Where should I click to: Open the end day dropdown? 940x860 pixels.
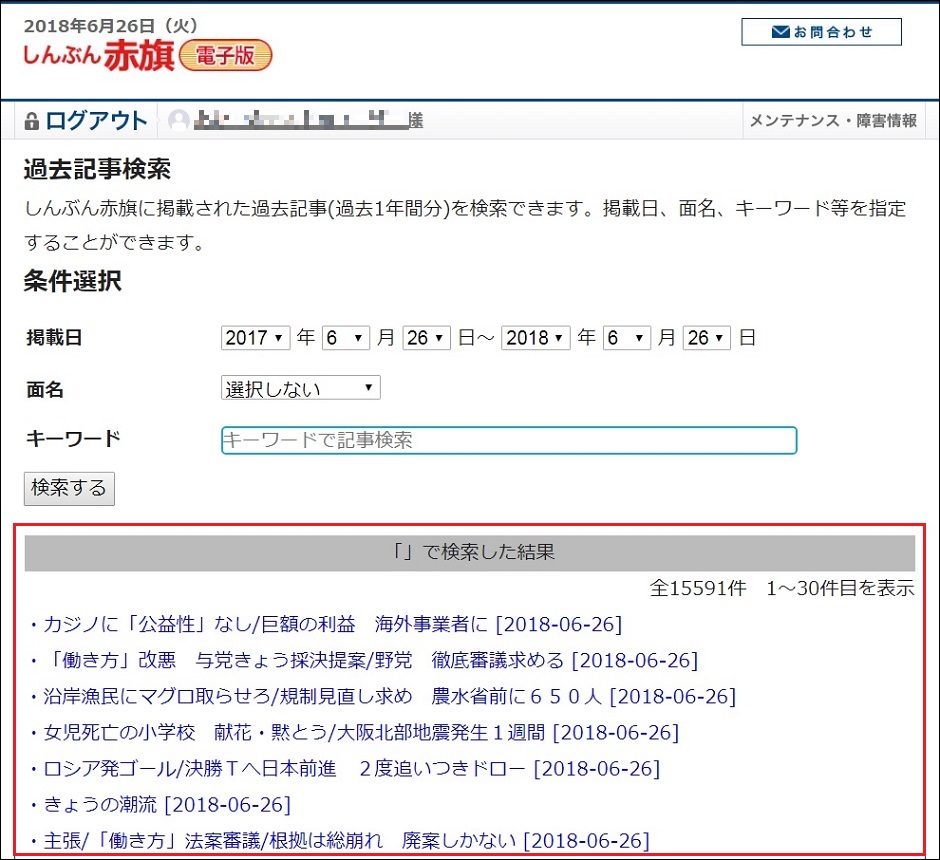(707, 338)
